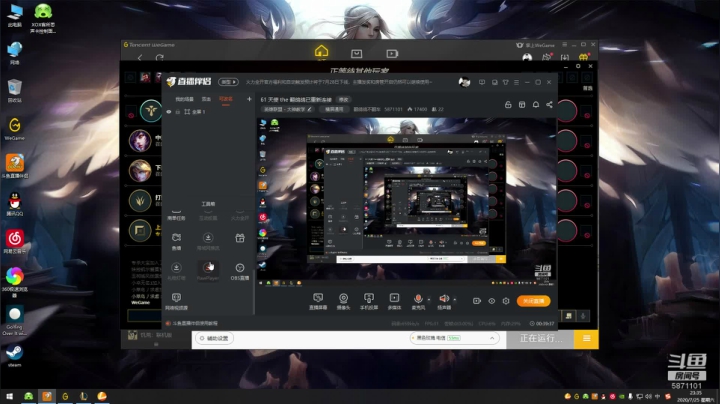Mute the microphone icon
Viewport: 720px width, 404px height.
click(418, 299)
